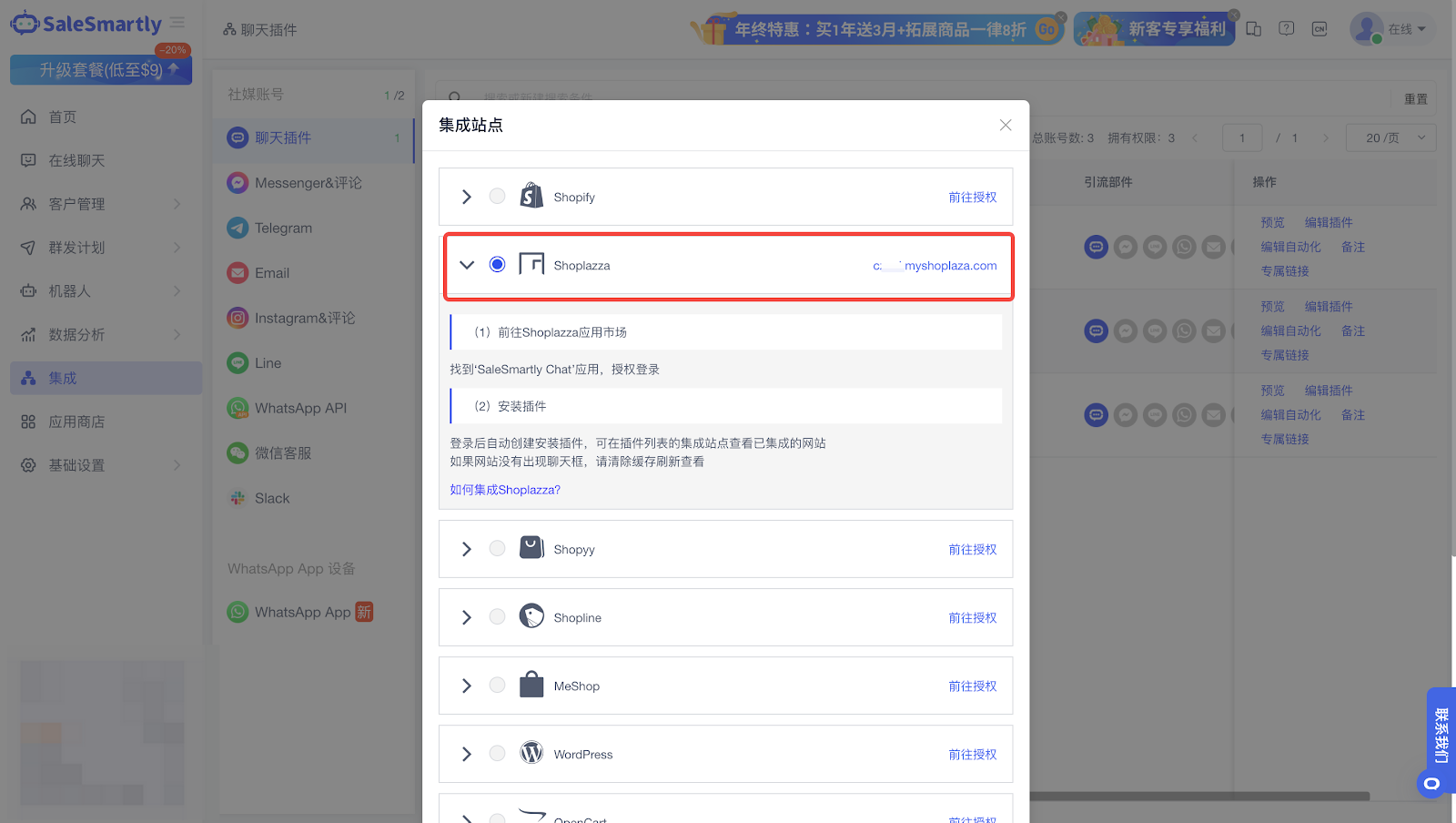This screenshot has width=1456, height=823.
Task: Expand the MeShop integration row
Action: pyautogui.click(x=467, y=686)
